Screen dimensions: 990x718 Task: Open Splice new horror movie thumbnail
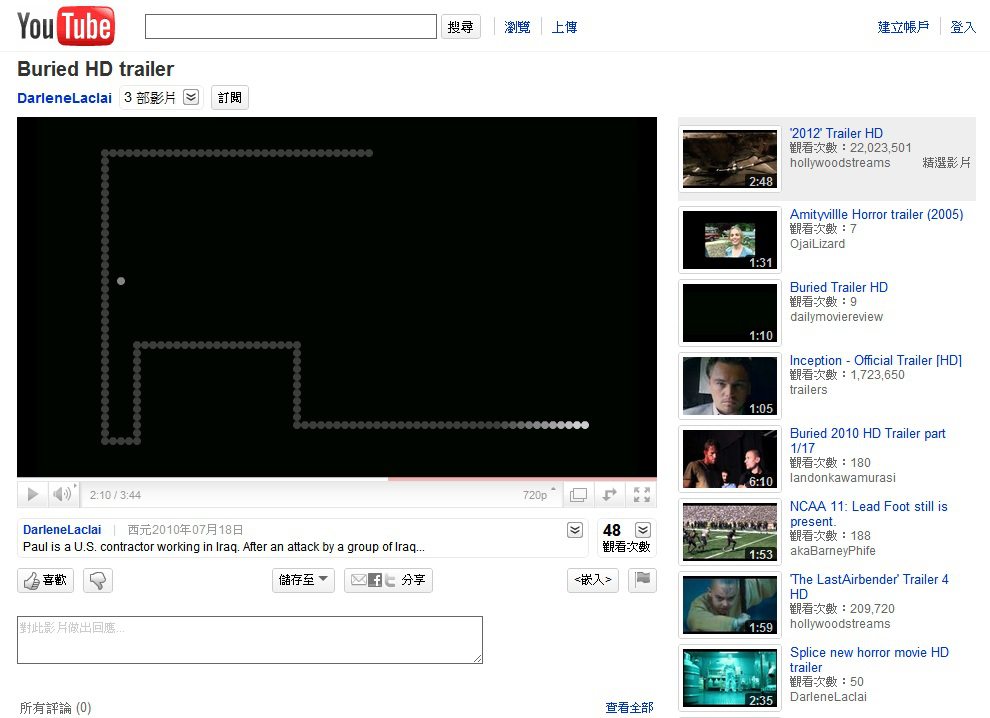[730, 678]
